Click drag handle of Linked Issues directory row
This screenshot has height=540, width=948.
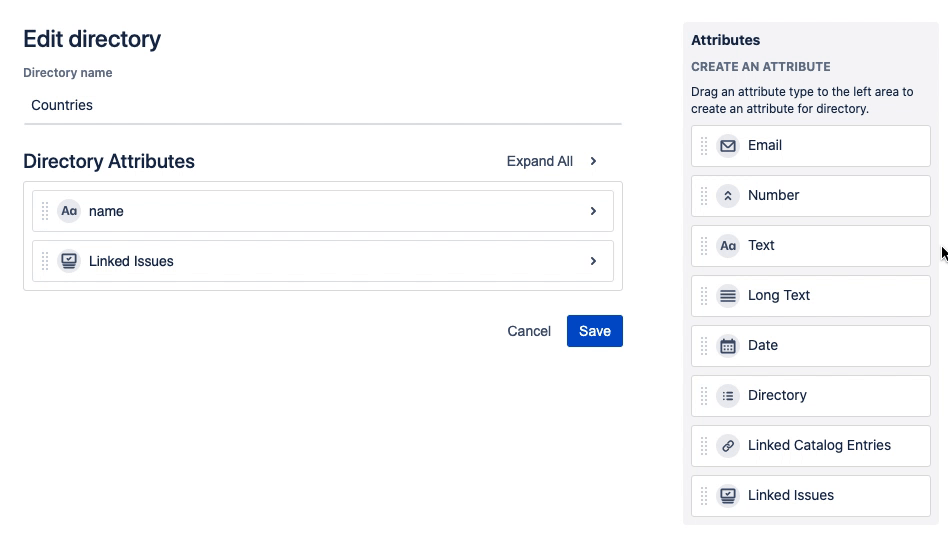[45, 262]
